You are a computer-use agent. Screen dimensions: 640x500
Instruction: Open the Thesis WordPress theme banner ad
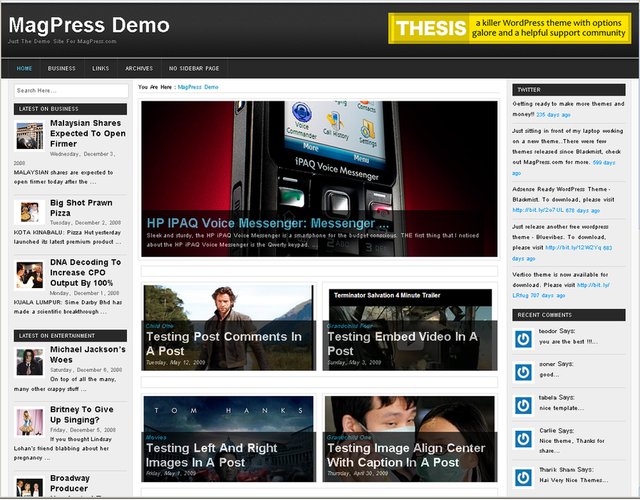pos(509,28)
